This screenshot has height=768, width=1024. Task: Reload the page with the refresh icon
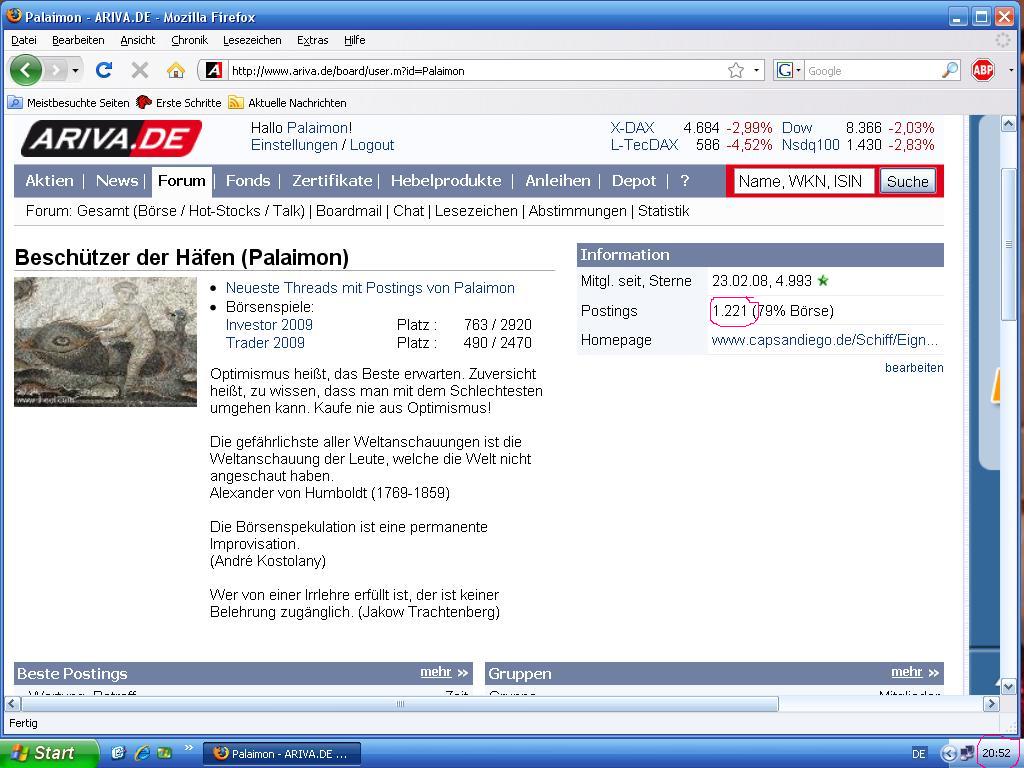point(103,70)
